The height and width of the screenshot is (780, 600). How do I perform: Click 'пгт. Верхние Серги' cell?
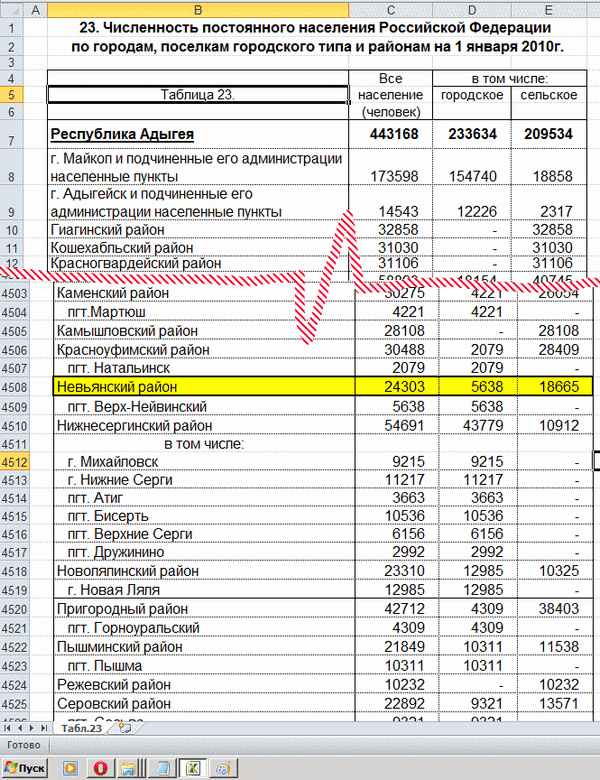pyautogui.click(x=204, y=534)
